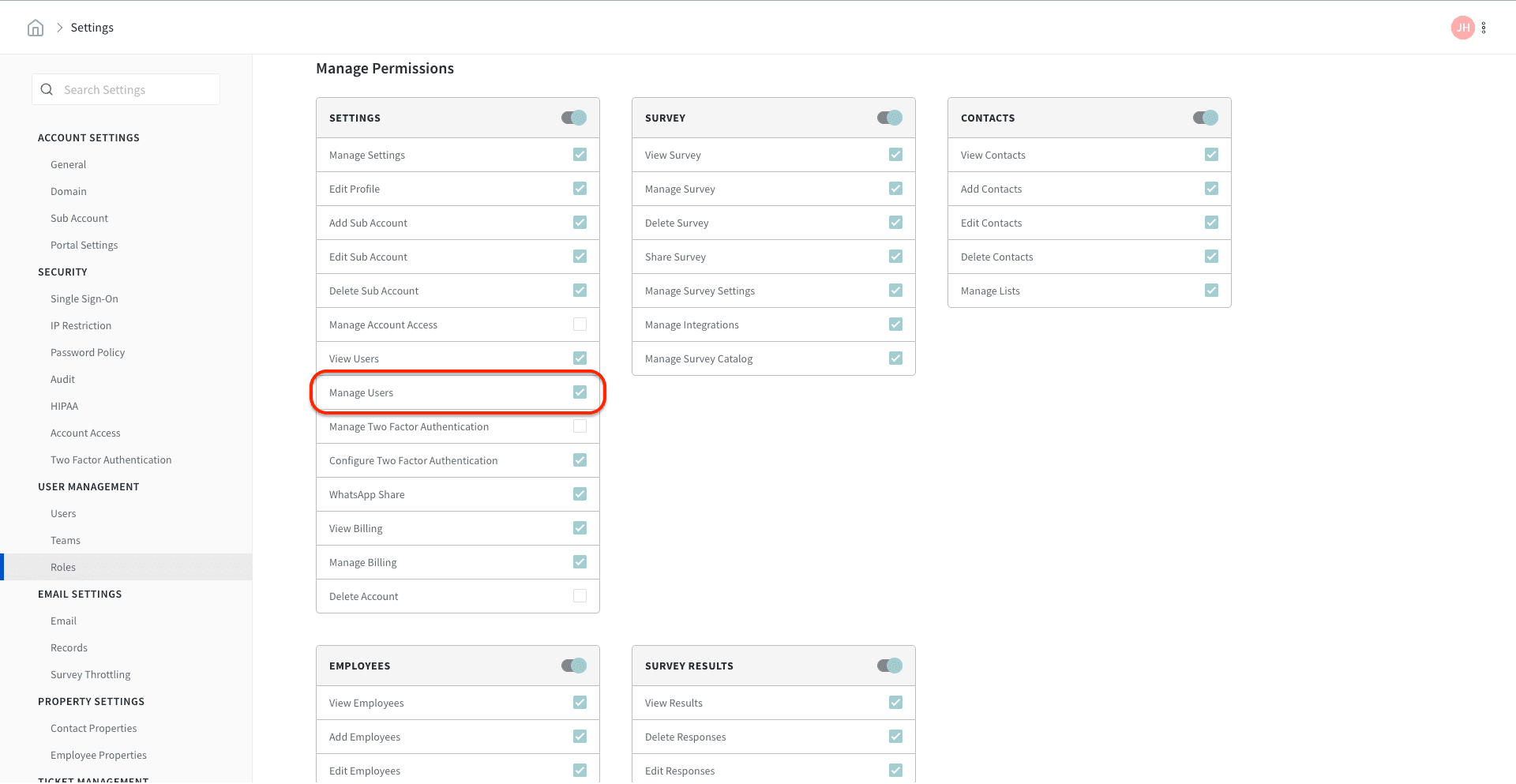Go to Password Policy settings

[x=88, y=352]
